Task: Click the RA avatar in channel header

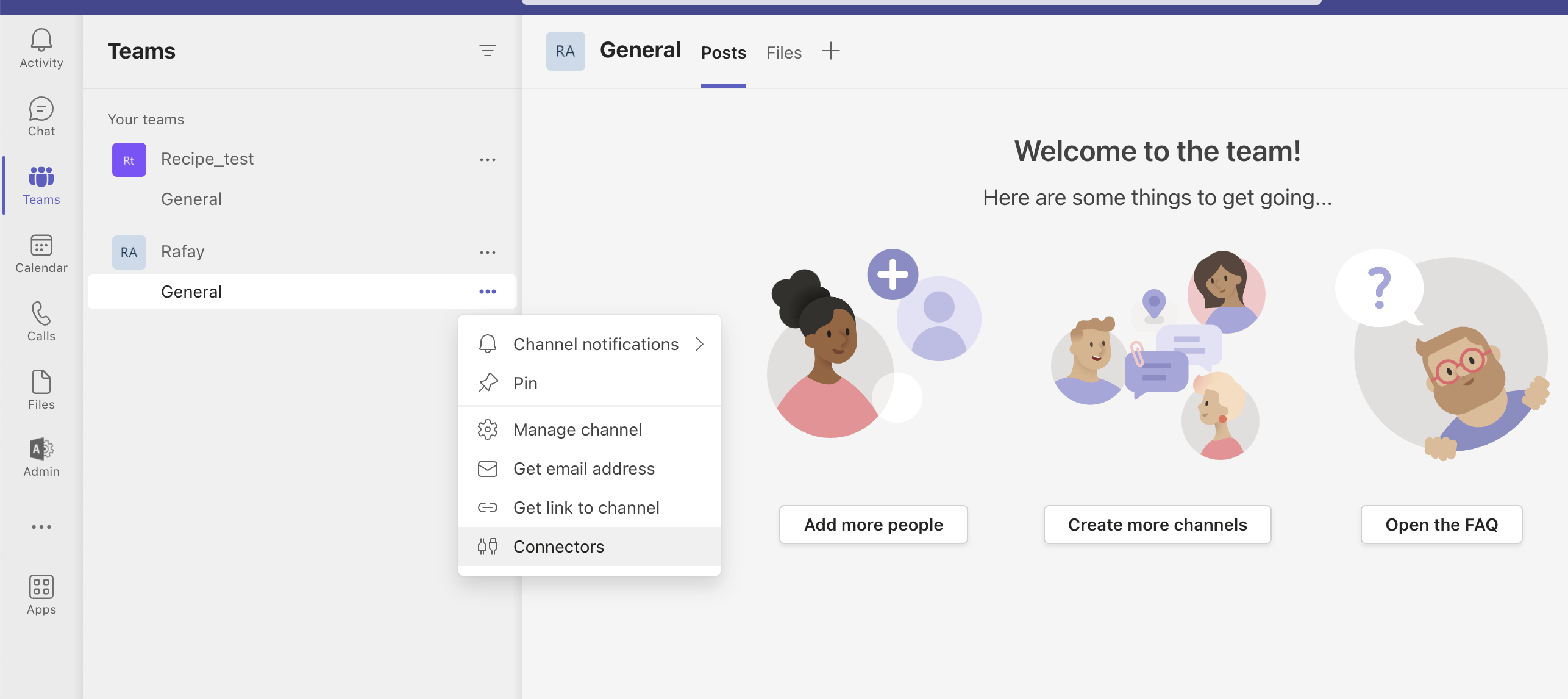Action: [565, 51]
